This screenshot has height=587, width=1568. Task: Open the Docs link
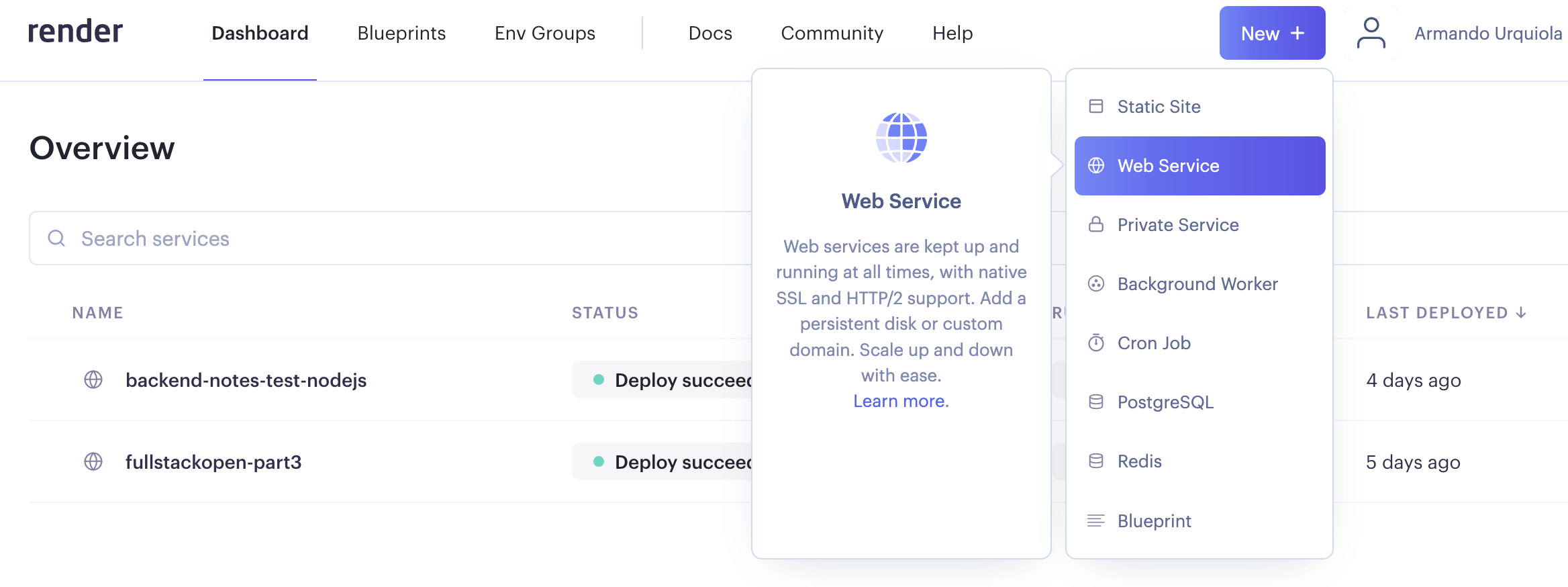point(710,33)
